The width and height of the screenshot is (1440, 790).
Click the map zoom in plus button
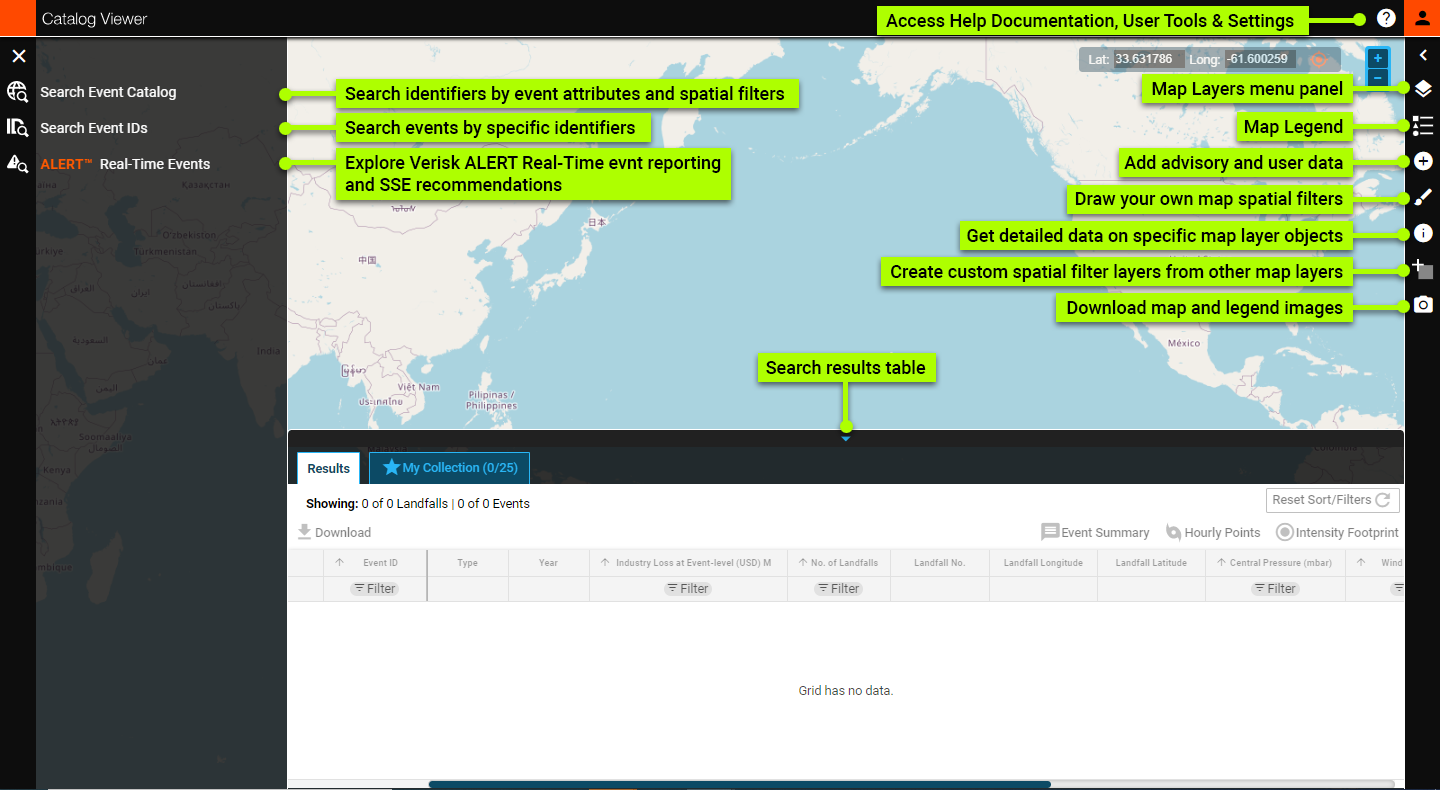1377,59
